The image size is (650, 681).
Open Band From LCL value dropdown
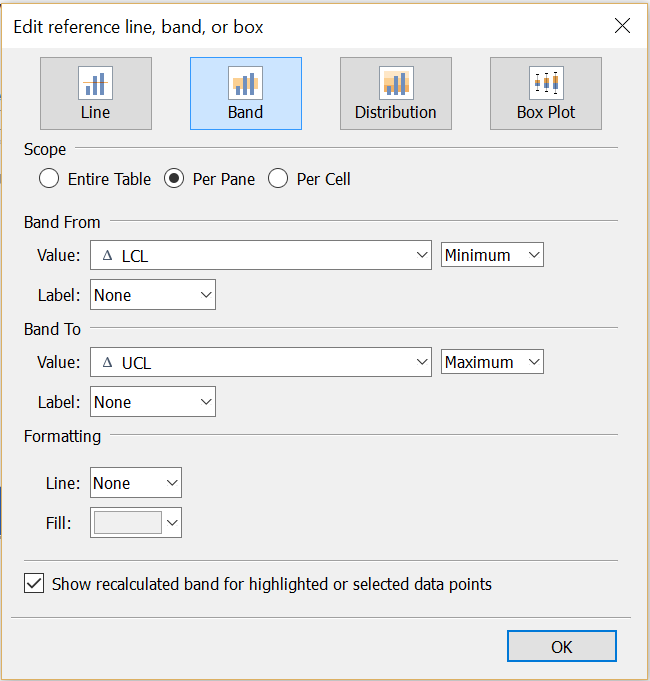[260, 255]
